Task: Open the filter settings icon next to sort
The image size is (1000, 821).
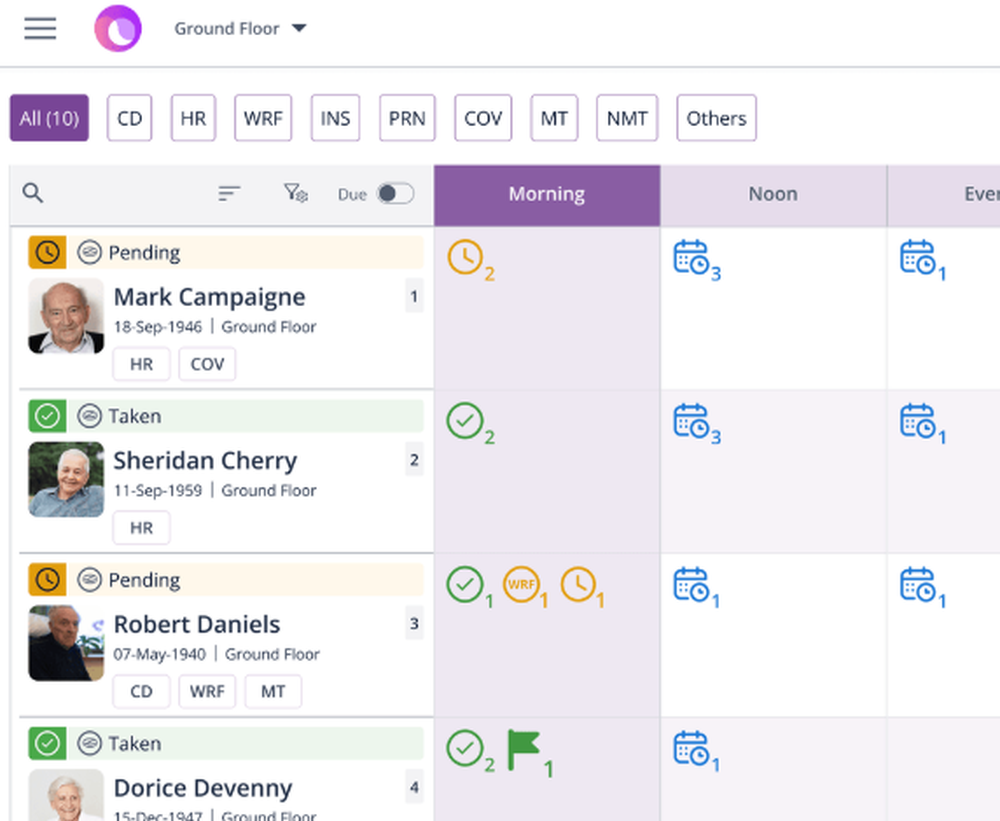Action: point(294,193)
